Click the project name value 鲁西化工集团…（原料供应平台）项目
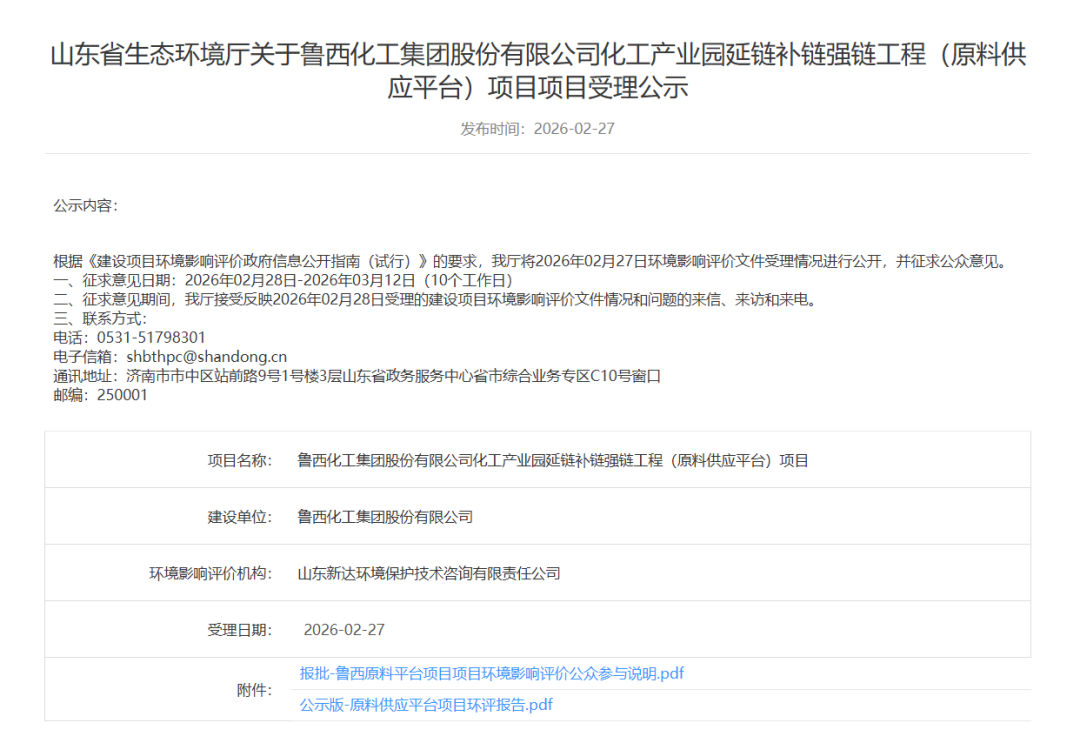The image size is (1080, 743). 552,461
